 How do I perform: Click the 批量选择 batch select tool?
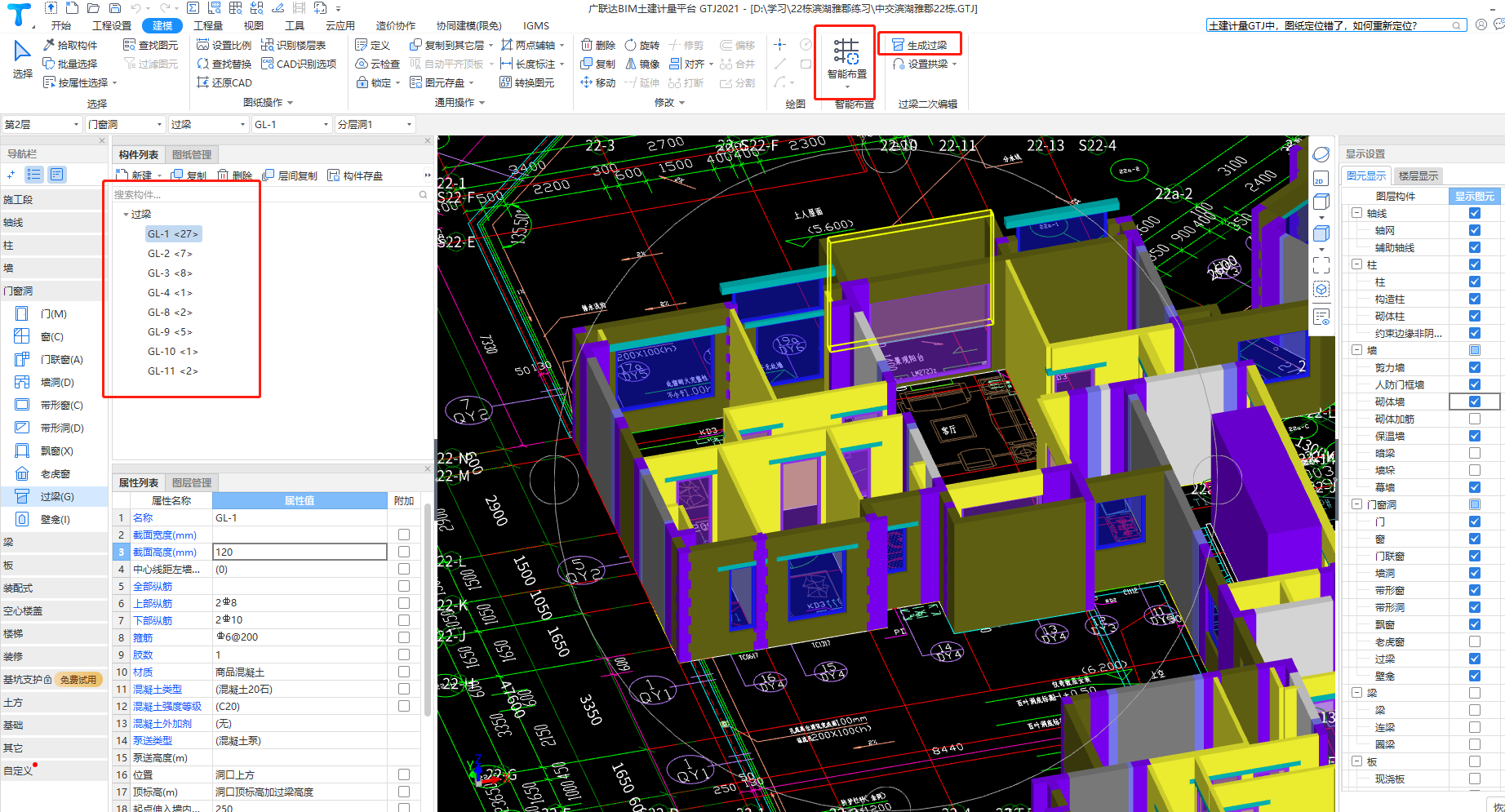click(70, 64)
